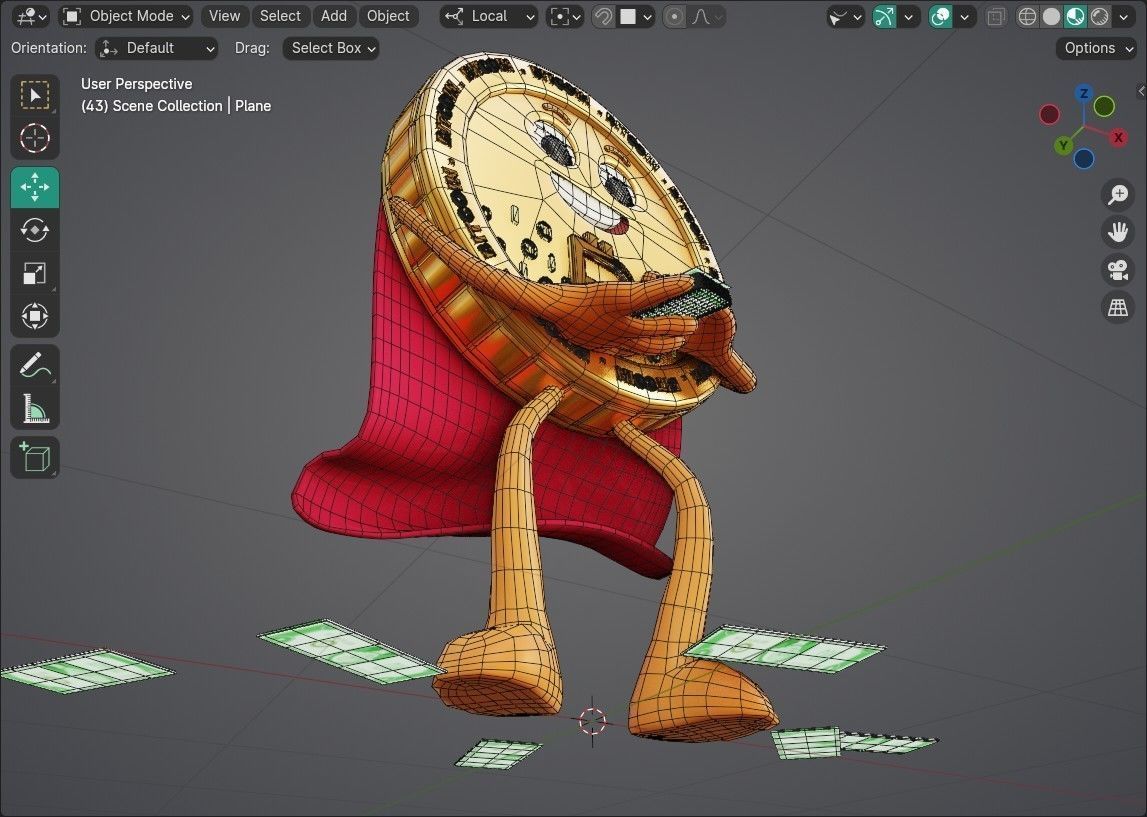The height and width of the screenshot is (817, 1147).
Task: Open the Options popover
Action: point(1096,48)
